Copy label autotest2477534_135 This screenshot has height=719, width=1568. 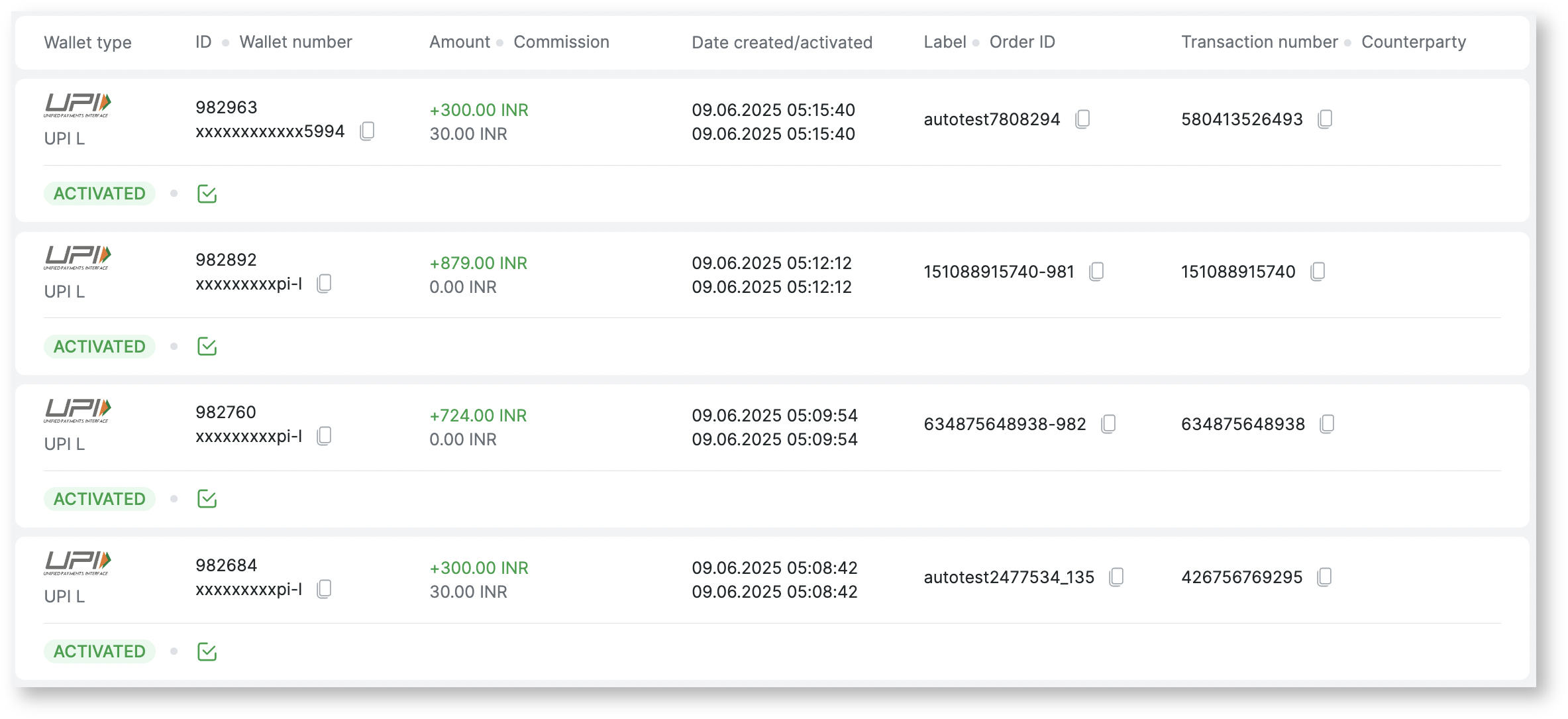click(1116, 577)
